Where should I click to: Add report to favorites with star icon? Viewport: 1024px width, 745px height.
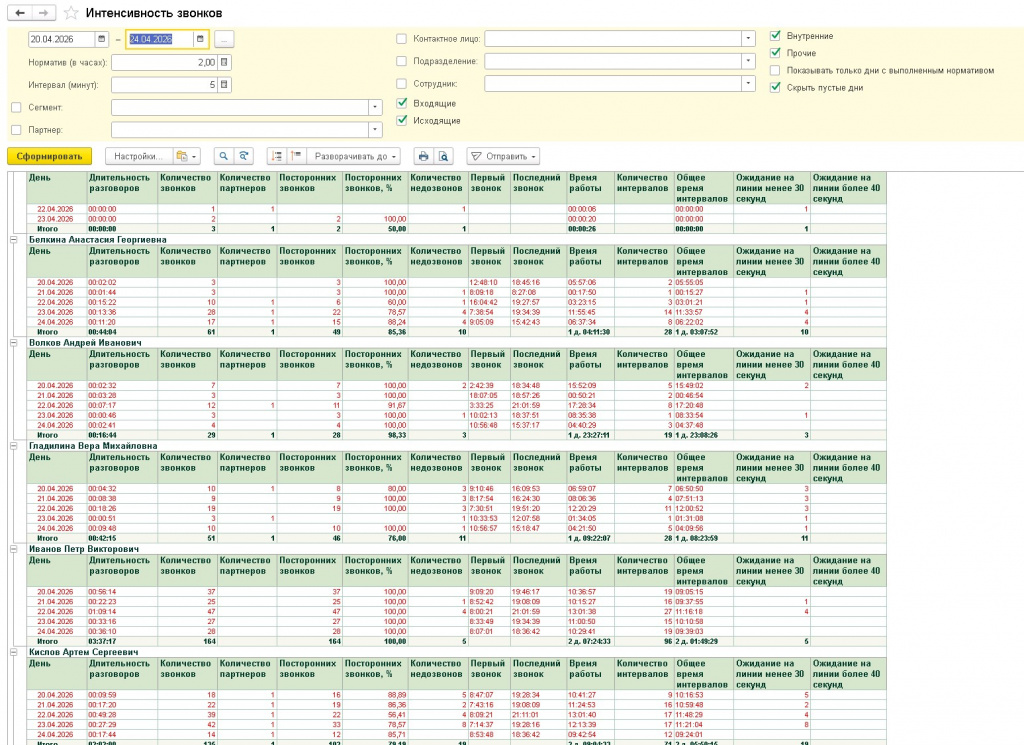[x=71, y=13]
